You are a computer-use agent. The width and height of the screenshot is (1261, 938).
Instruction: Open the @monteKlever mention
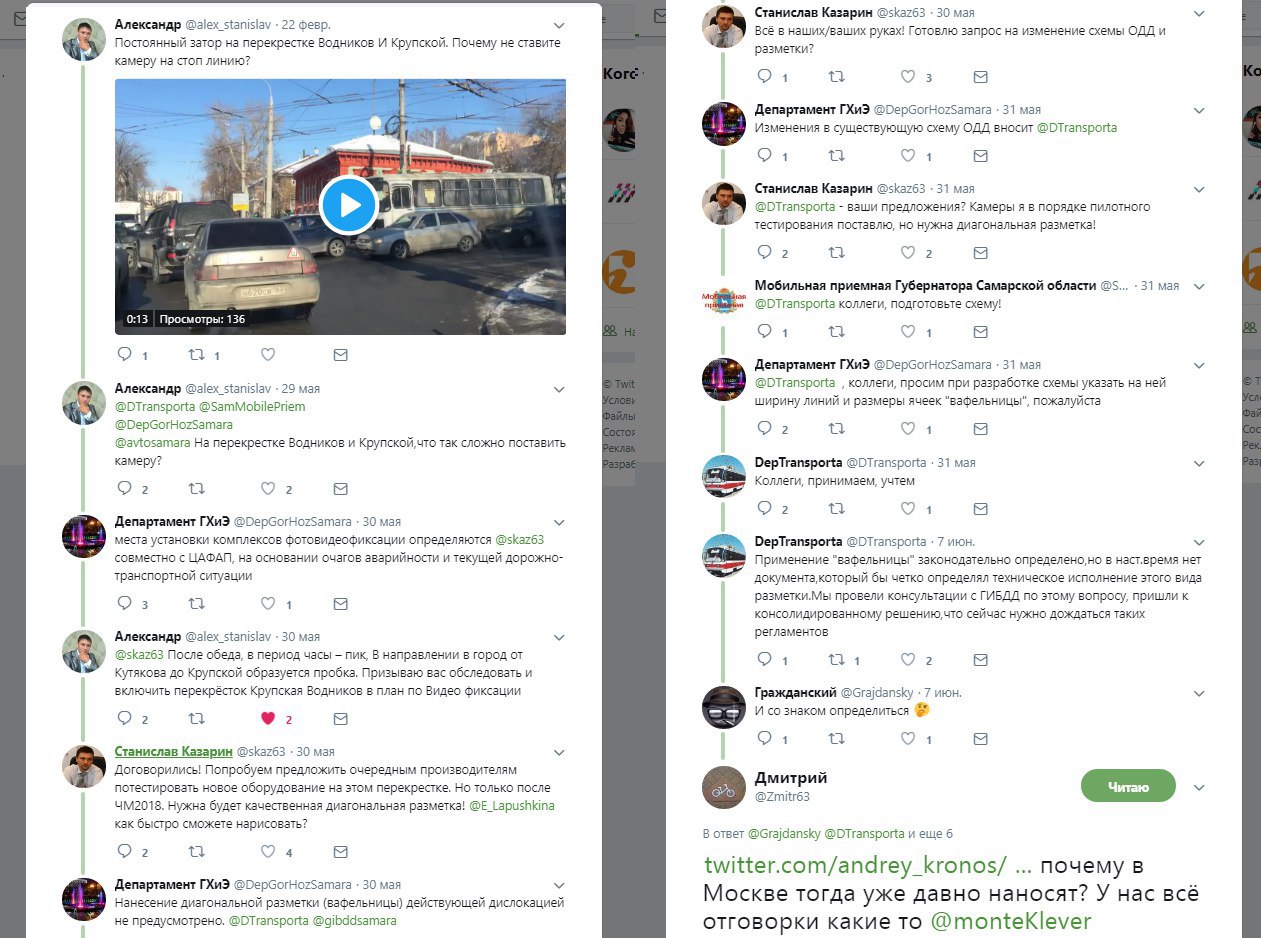coord(1011,920)
